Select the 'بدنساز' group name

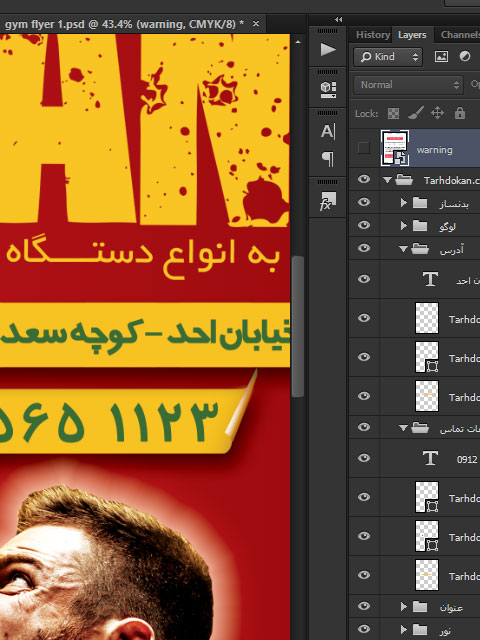pyautogui.click(x=454, y=204)
